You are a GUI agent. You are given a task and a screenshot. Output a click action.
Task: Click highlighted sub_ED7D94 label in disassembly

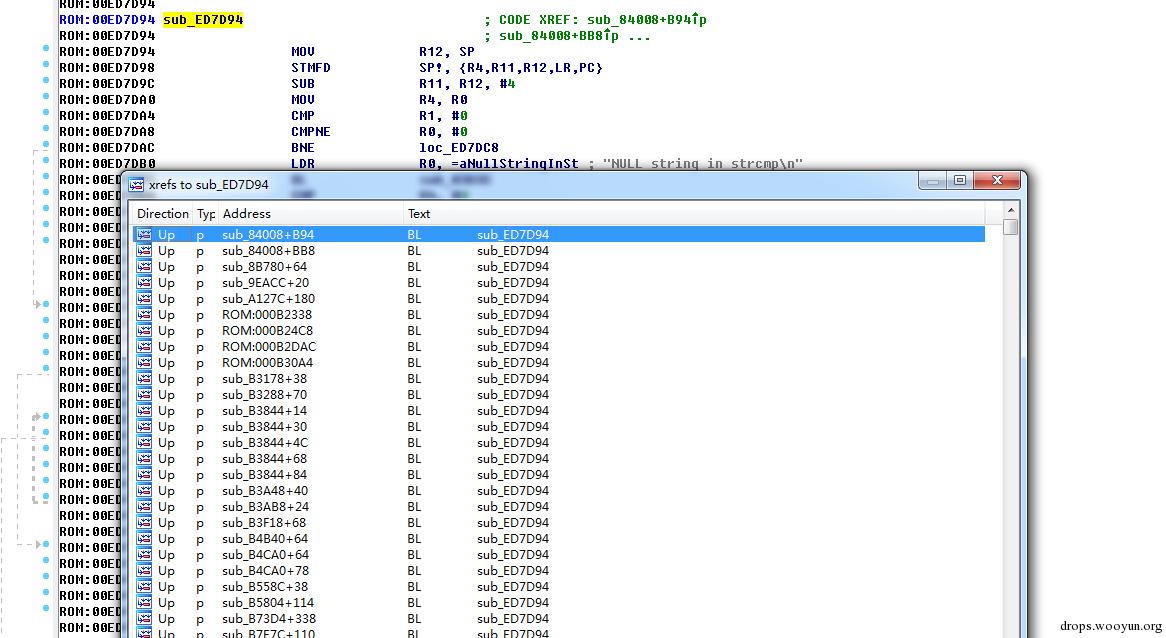203,19
